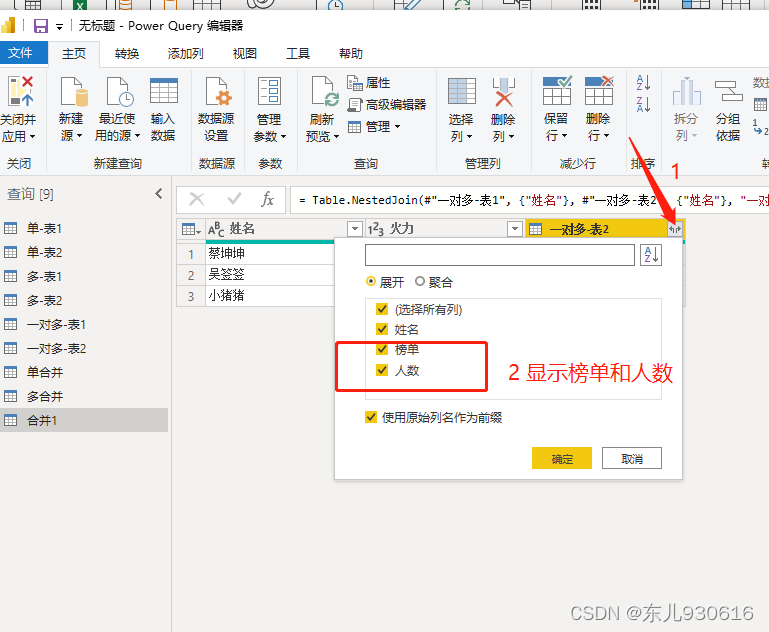Click Group By (分组依据) icon
The width and height of the screenshot is (769, 632).
tap(728, 91)
